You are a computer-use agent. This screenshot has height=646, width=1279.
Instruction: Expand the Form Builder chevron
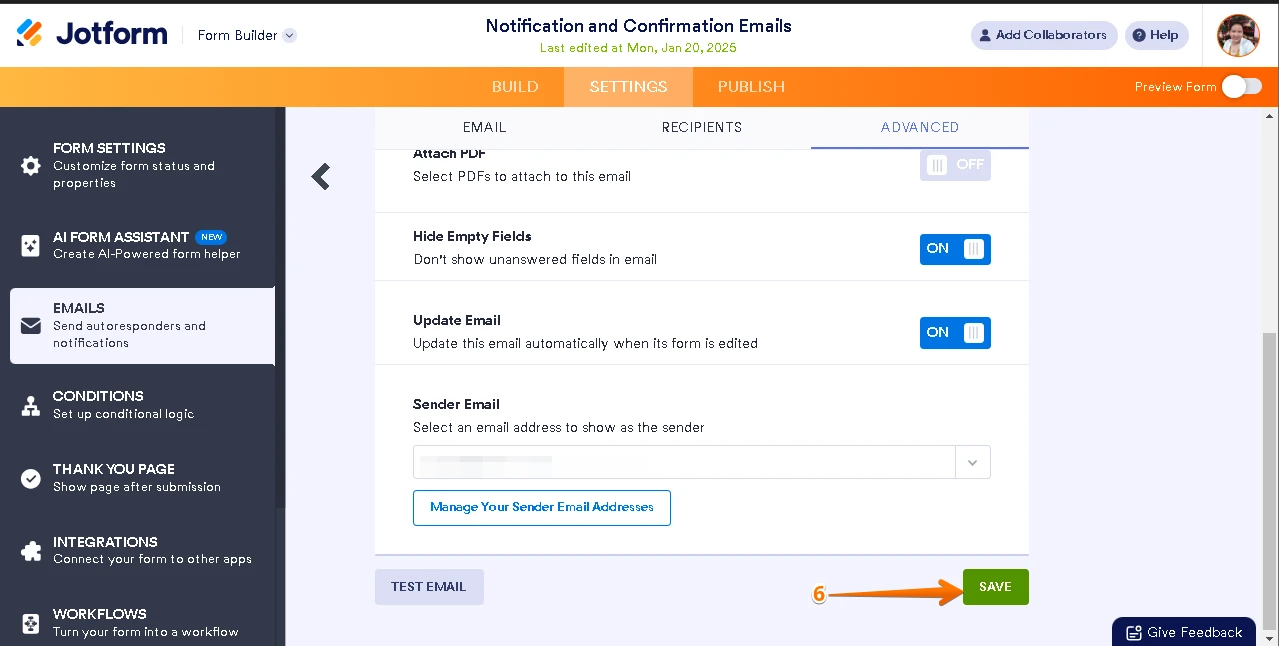[289, 35]
